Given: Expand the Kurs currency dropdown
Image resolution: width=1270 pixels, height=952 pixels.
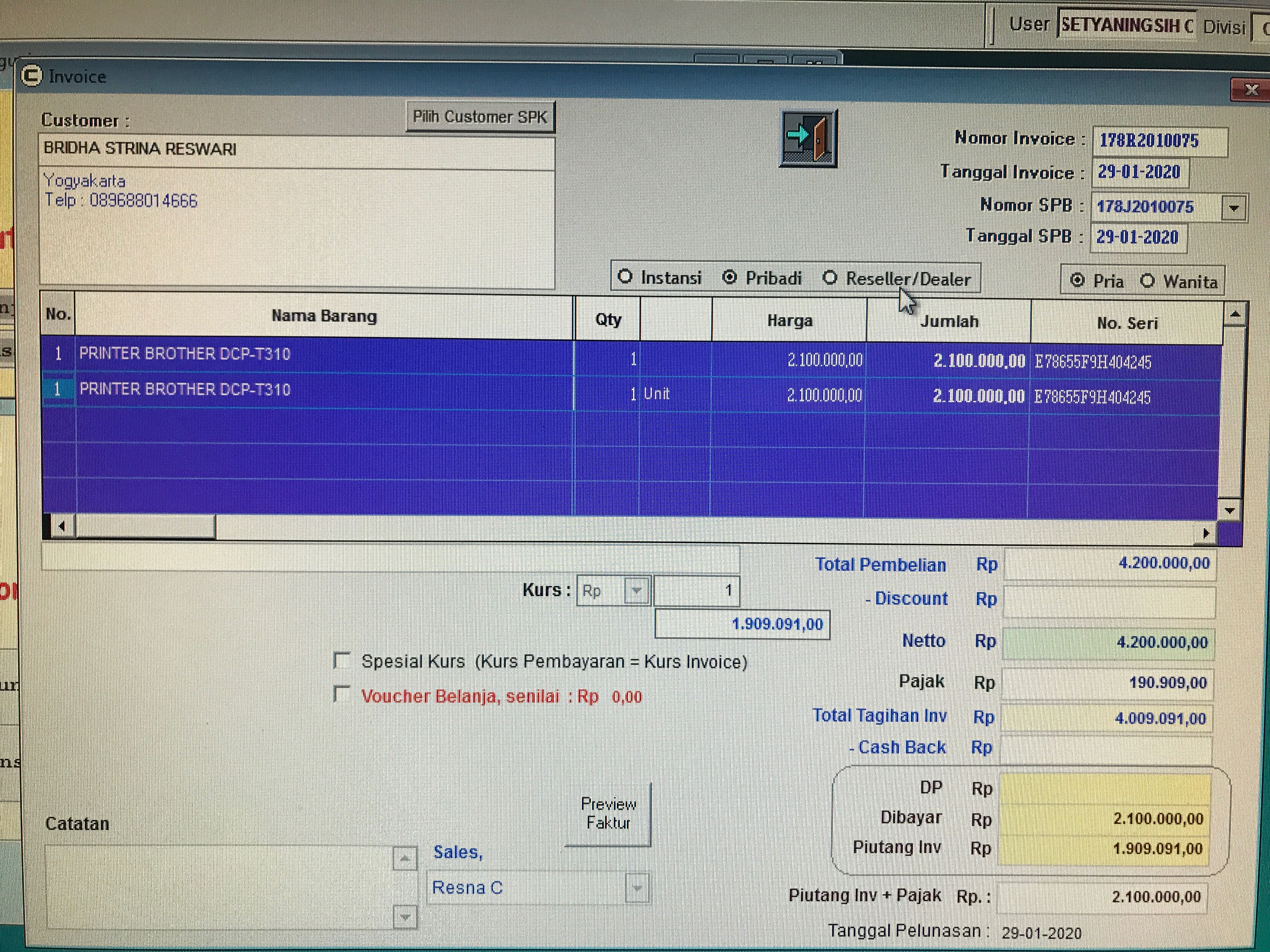Looking at the screenshot, I should point(636,591).
